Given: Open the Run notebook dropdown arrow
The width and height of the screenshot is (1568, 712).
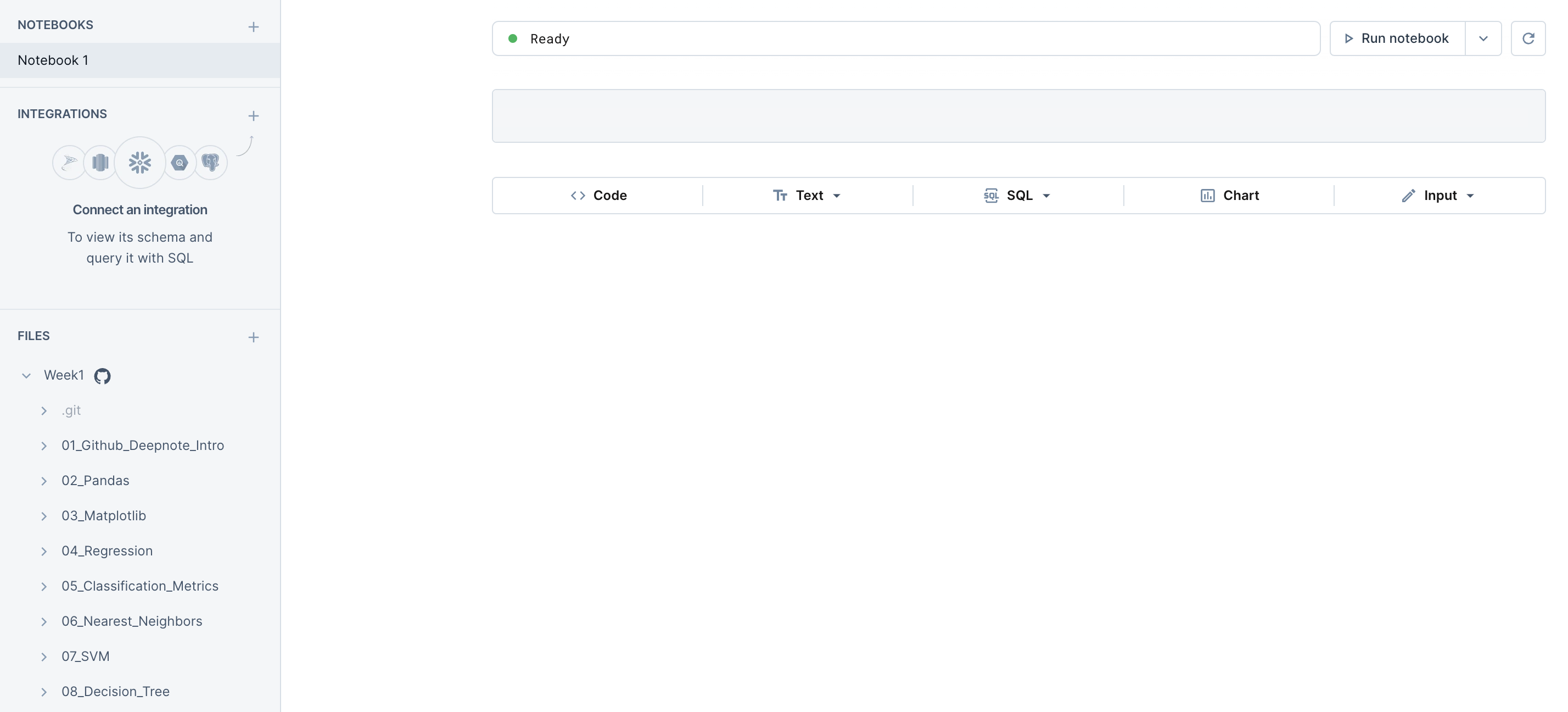Looking at the screenshot, I should coord(1483,38).
